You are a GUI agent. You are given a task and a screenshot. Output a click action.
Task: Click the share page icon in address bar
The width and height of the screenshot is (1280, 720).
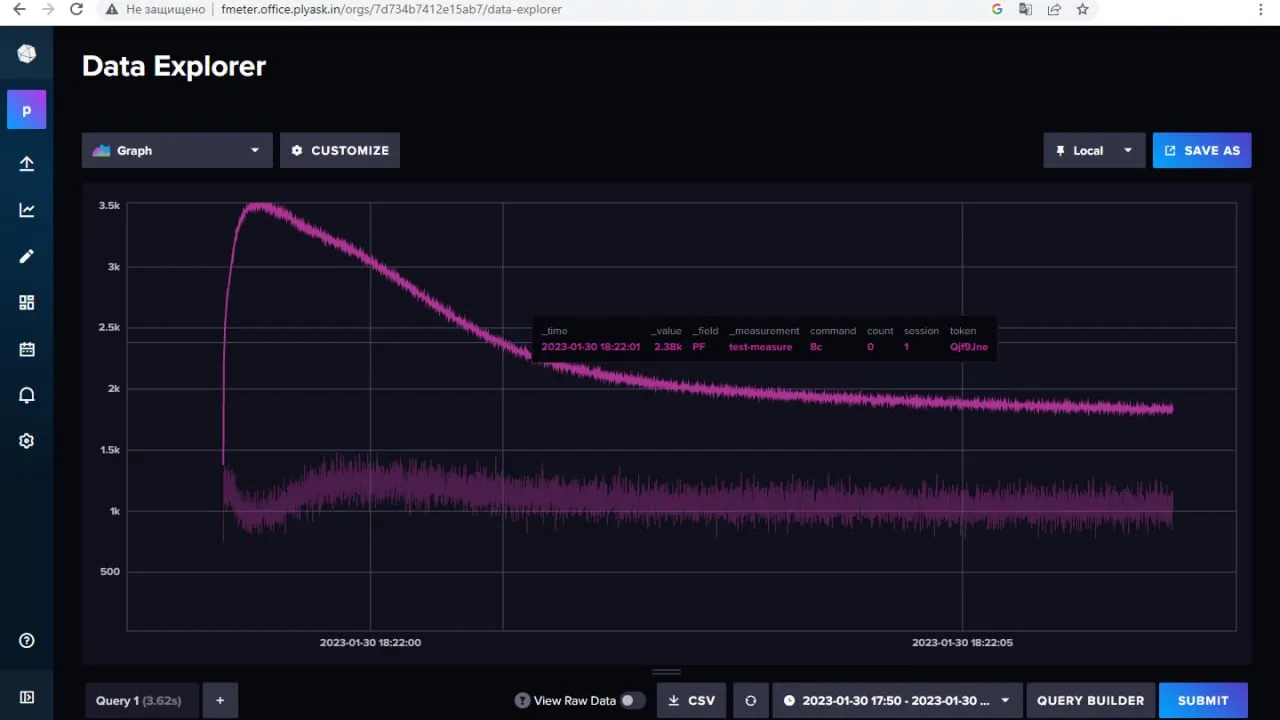tap(1054, 9)
